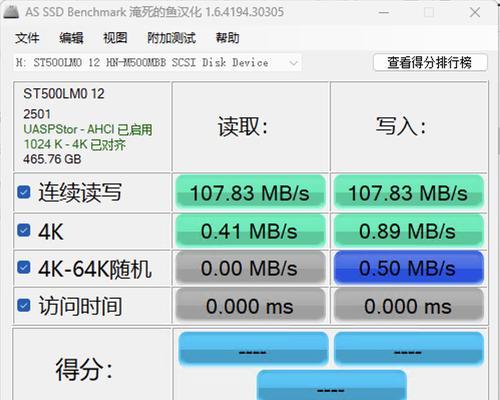Click the 写入: column header
Image resolution: width=500 pixels, height=400 pixels.
click(x=401, y=127)
